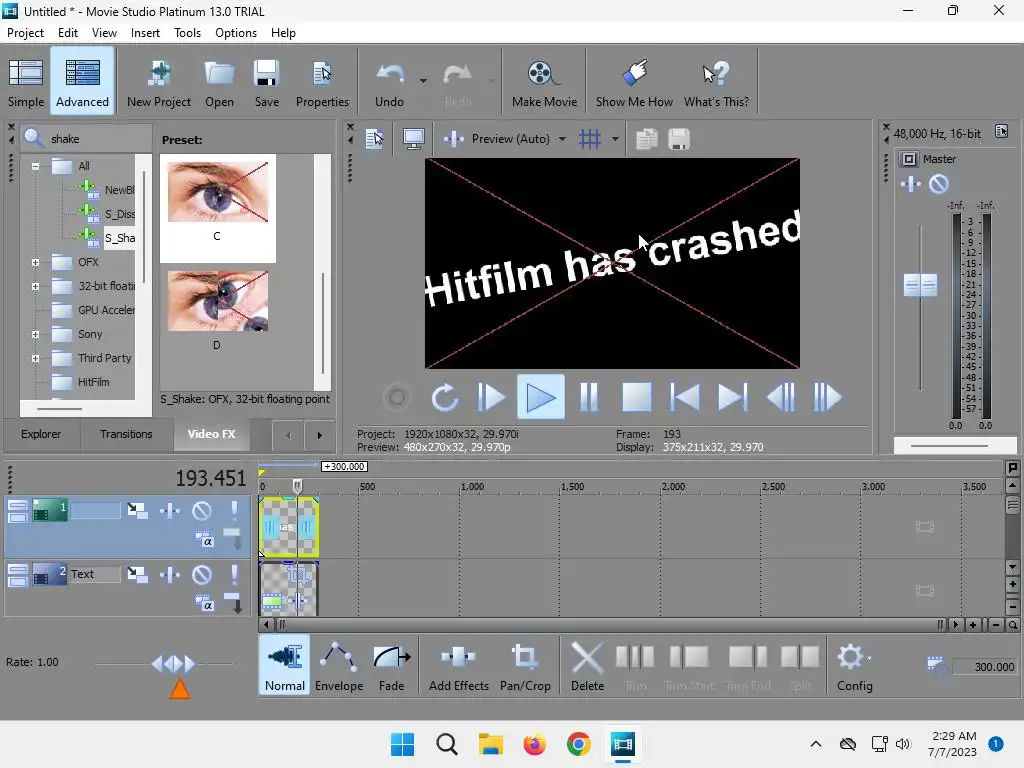Undo the last action
The width and height of the screenshot is (1024, 768).
(390, 82)
